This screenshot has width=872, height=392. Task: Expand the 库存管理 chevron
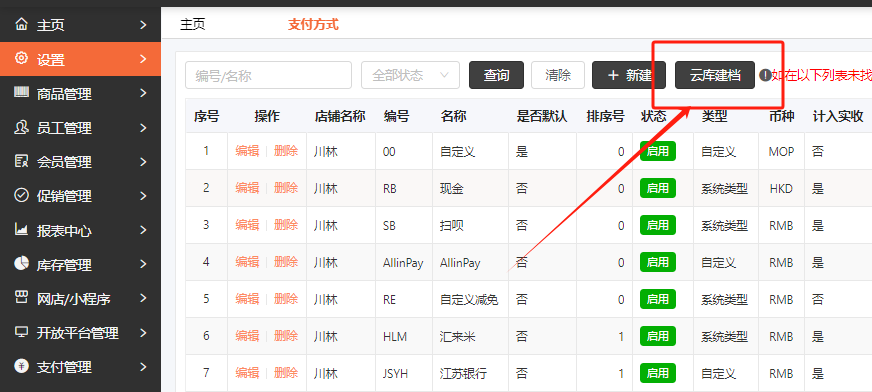tap(143, 264)
